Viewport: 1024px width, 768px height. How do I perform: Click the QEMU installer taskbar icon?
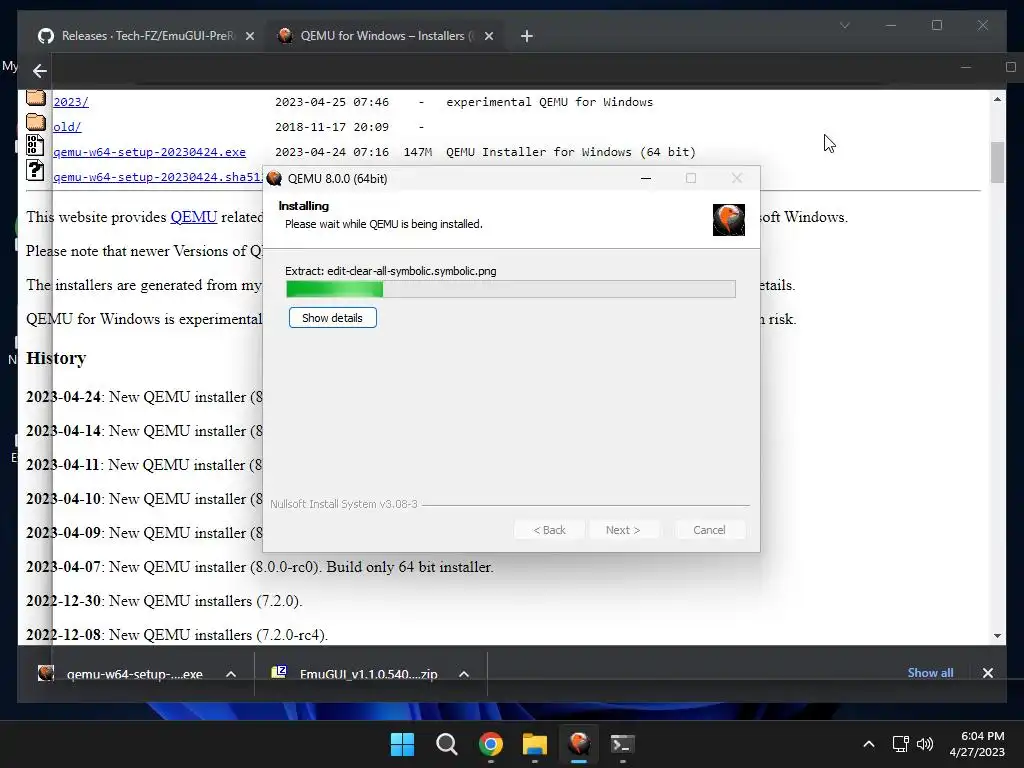(579, 744)
